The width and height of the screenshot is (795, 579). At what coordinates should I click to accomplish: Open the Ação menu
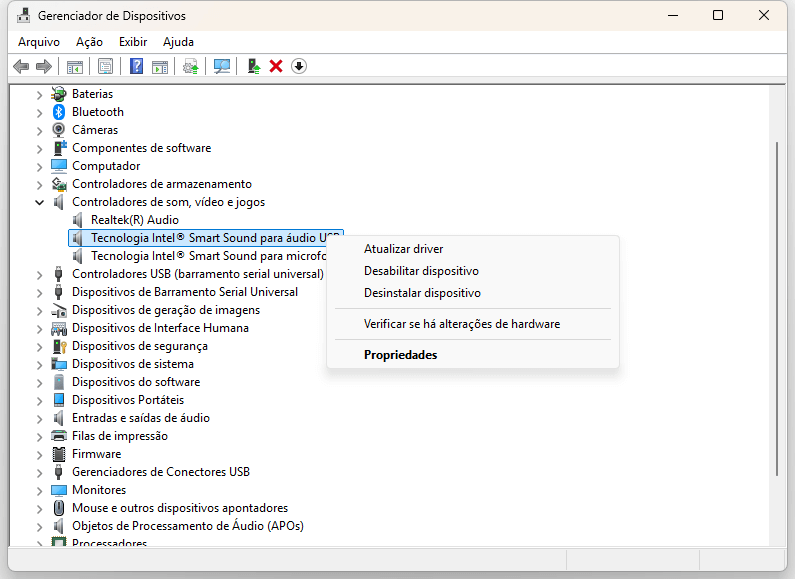(x=89, y=42)
